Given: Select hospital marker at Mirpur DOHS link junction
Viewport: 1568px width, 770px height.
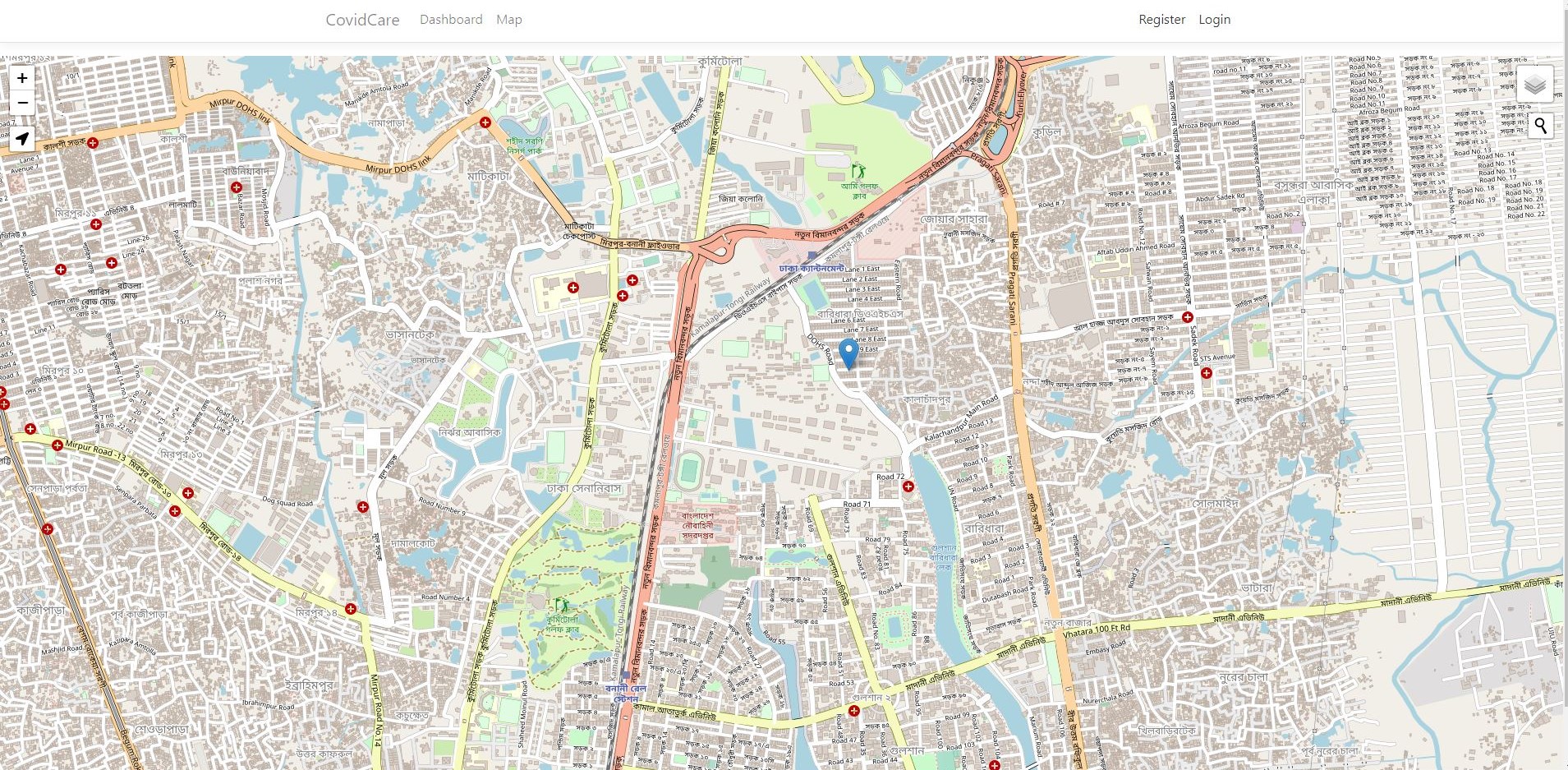Looking at the screenshot, I should click(485, 122).
